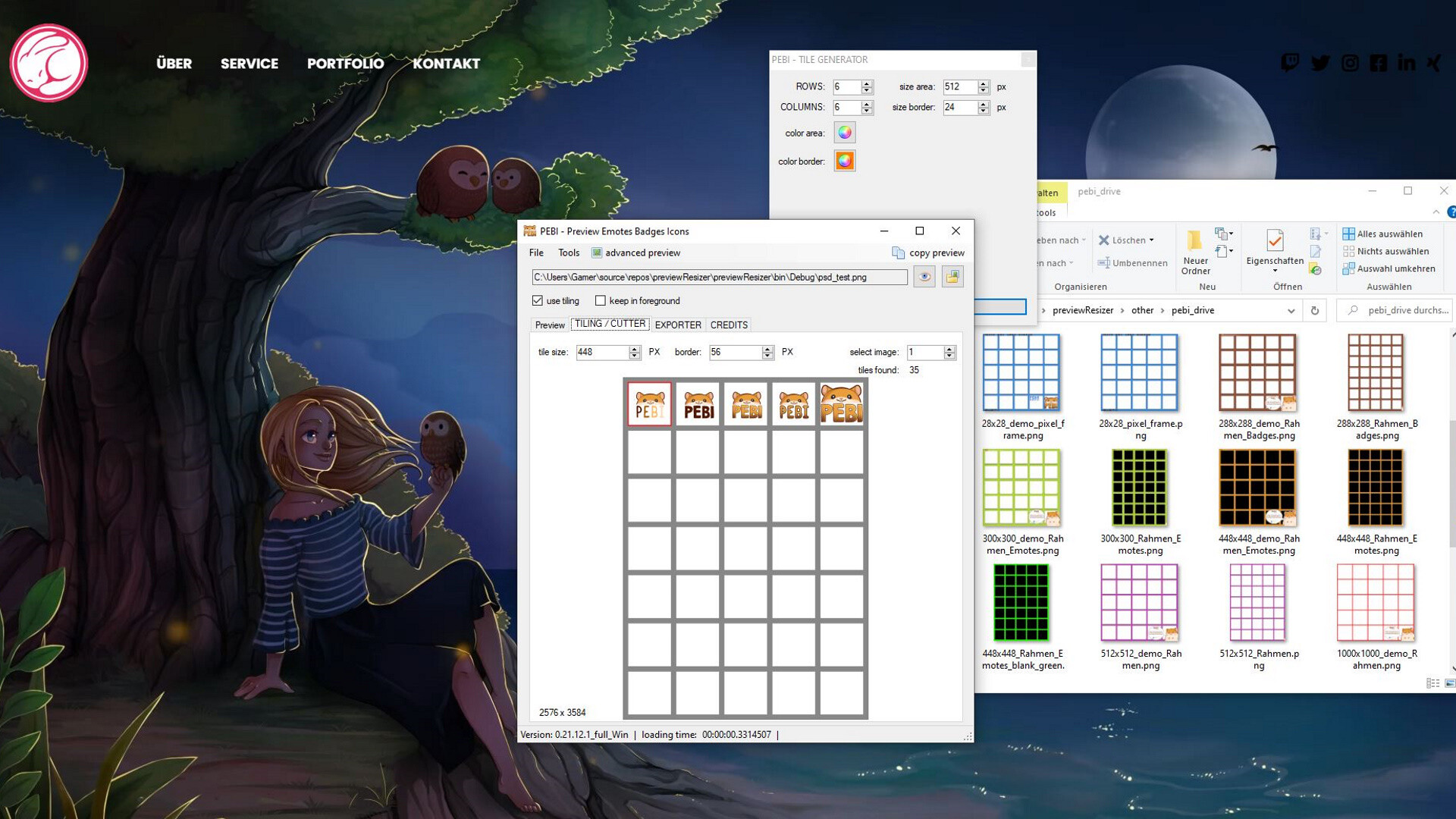Screen dimensions: 1456x819
Task: Toggle advanced preview in PEBI
Action: click(596, 253)
